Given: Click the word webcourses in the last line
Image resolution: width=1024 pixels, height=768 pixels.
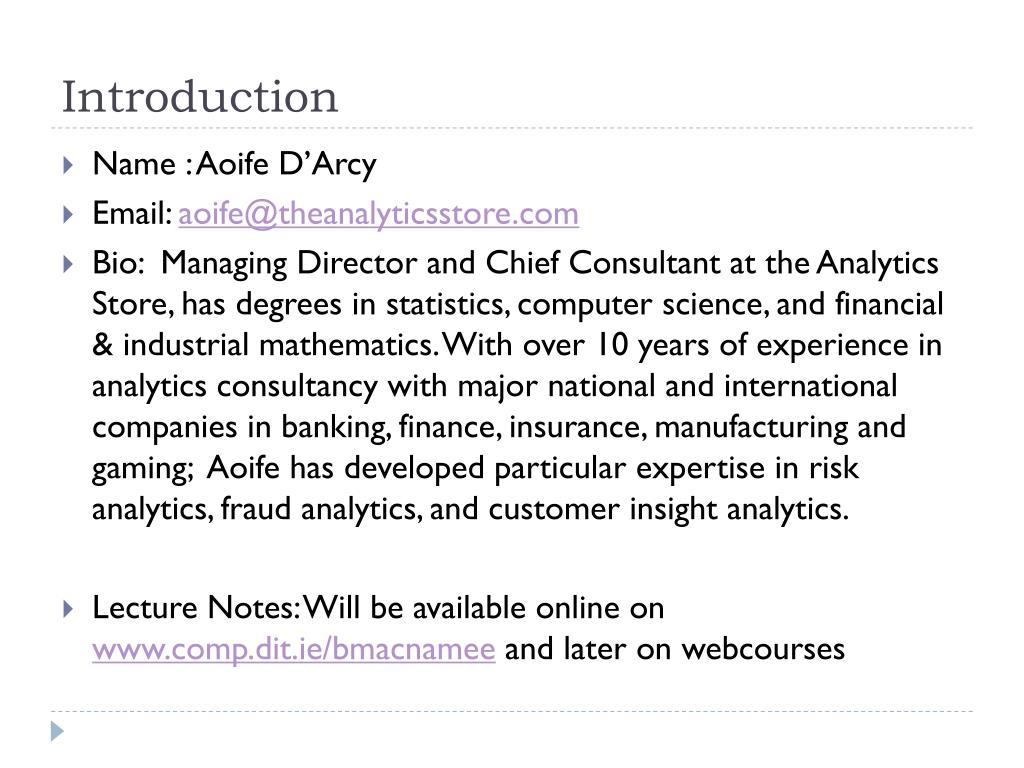Looking at the screenshot, I should (763, 649).
